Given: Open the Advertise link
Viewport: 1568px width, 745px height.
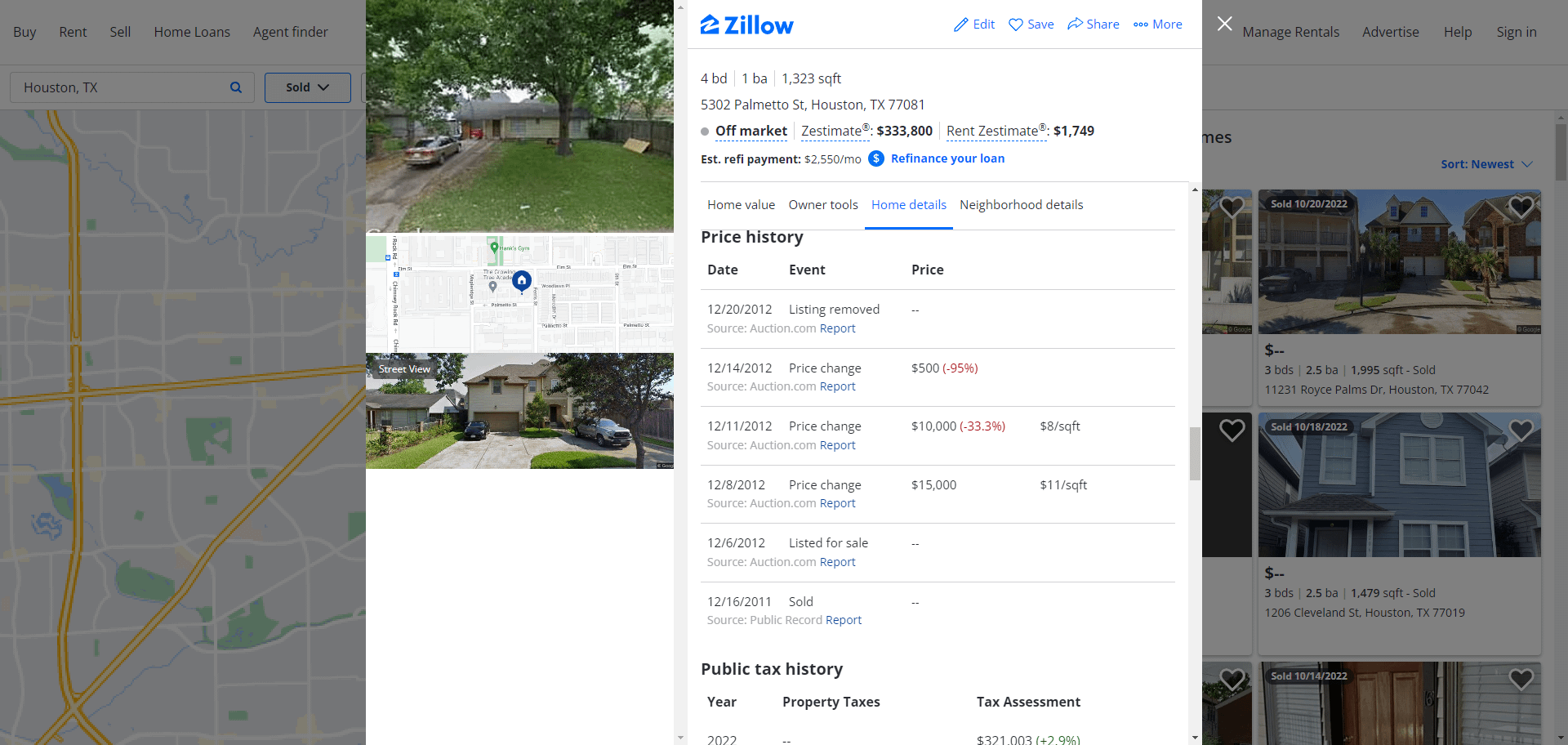Looking at the screenshot, I should click(x=1390, y=32).
